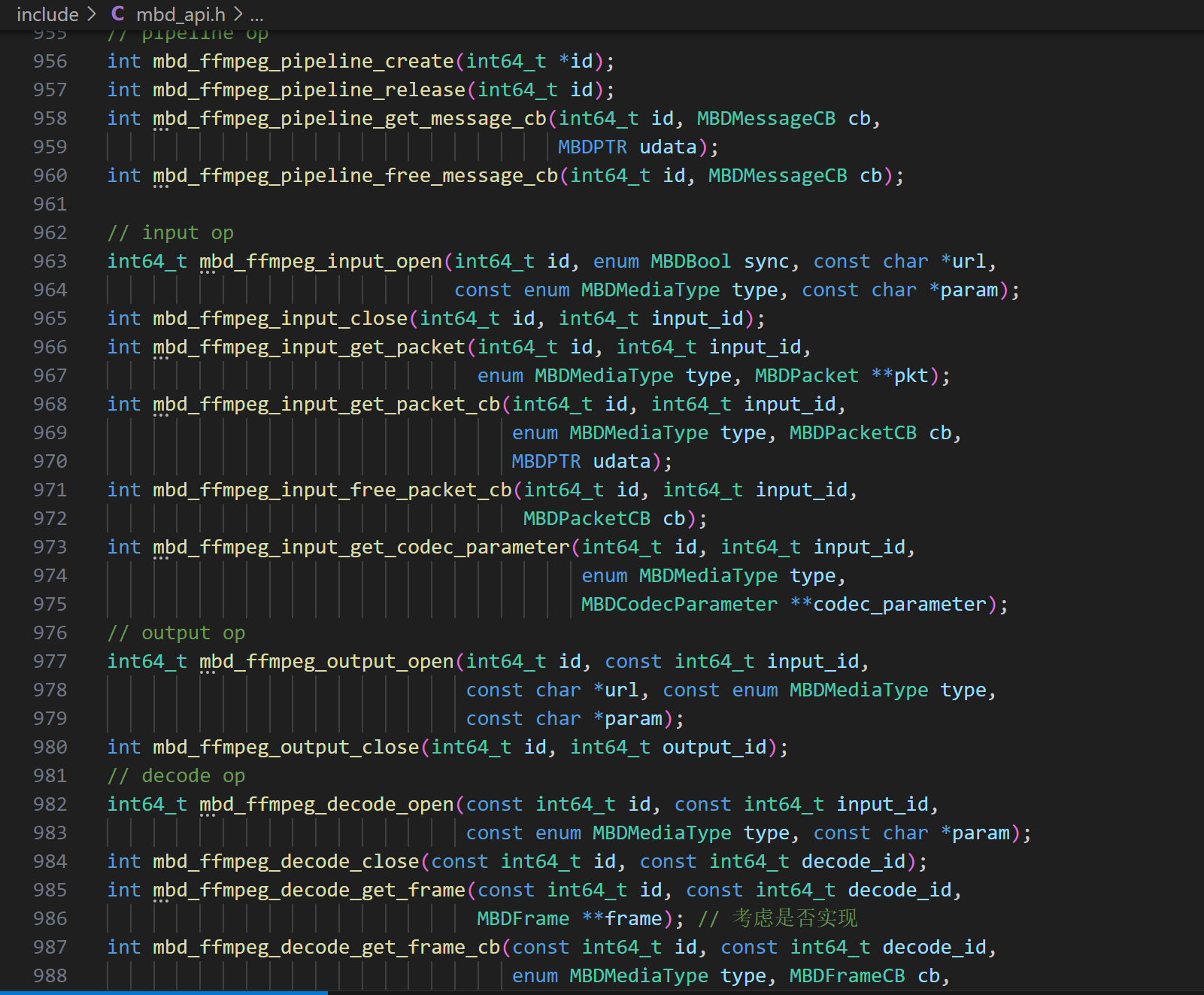This screenshot has width=1204, height=995.
Task: Click 'output_id' on line 980
Action: click(x=714, y=747)
